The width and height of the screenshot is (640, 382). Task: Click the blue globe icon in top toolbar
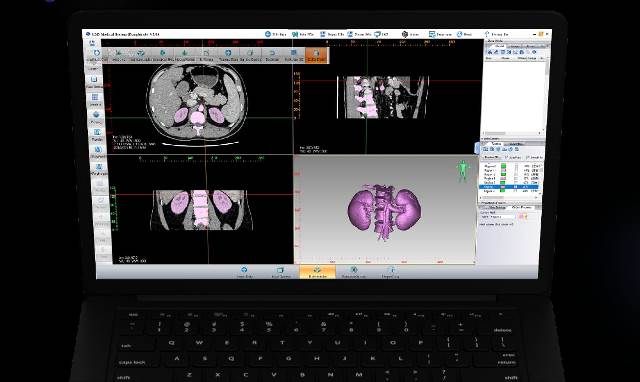point(268,34)
